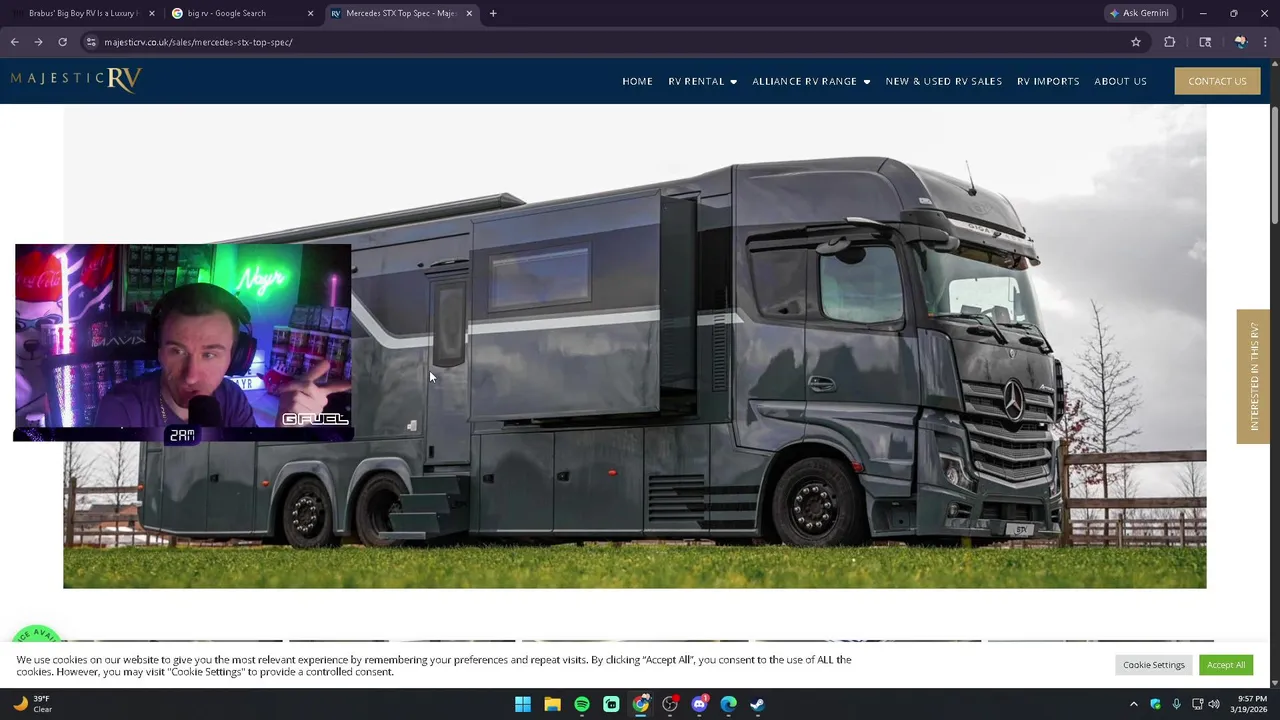
Task: Click the CONTACT US button
Action: (x=1217, y=81)
